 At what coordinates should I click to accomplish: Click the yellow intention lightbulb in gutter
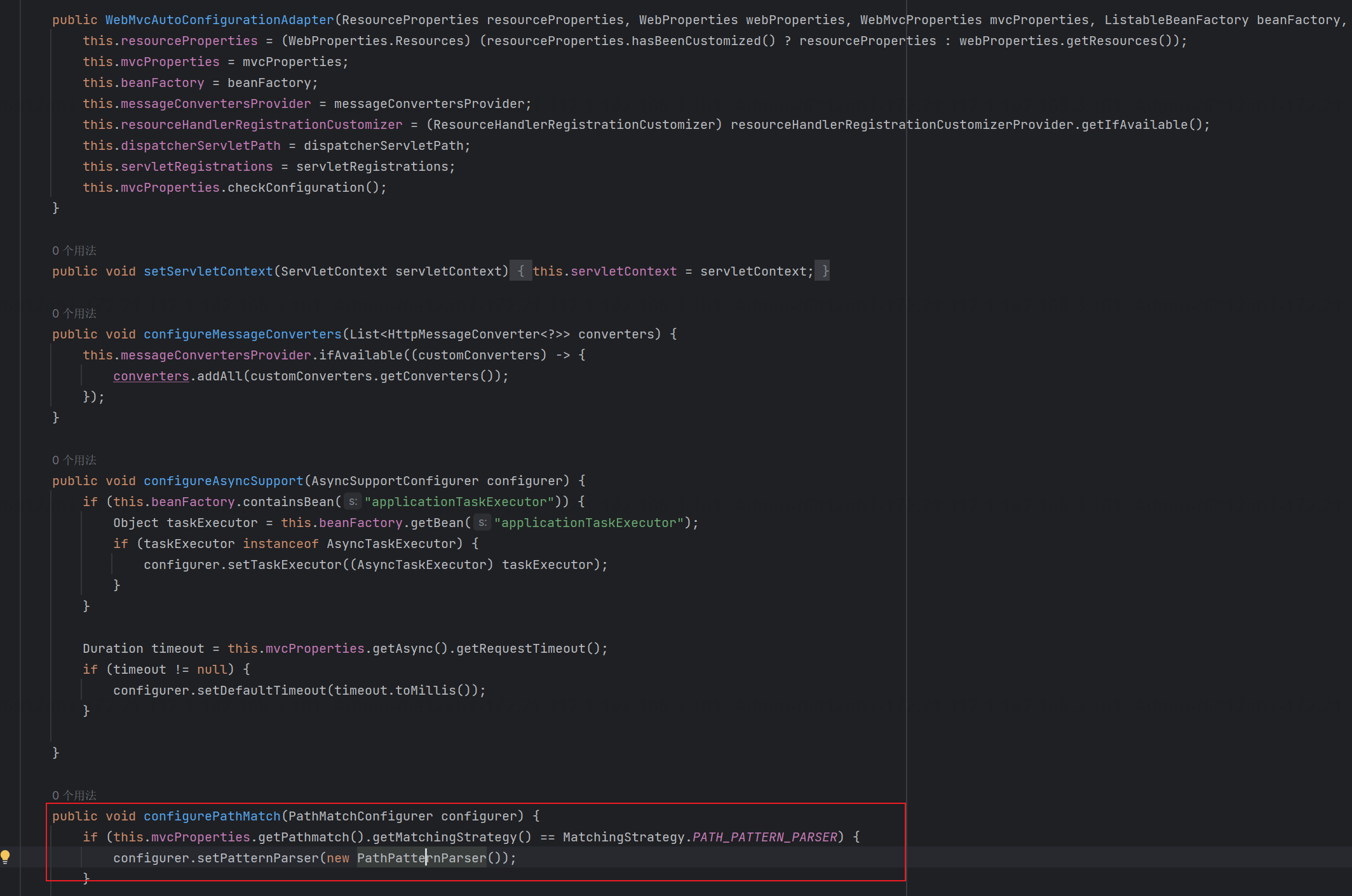coord(6,857)
